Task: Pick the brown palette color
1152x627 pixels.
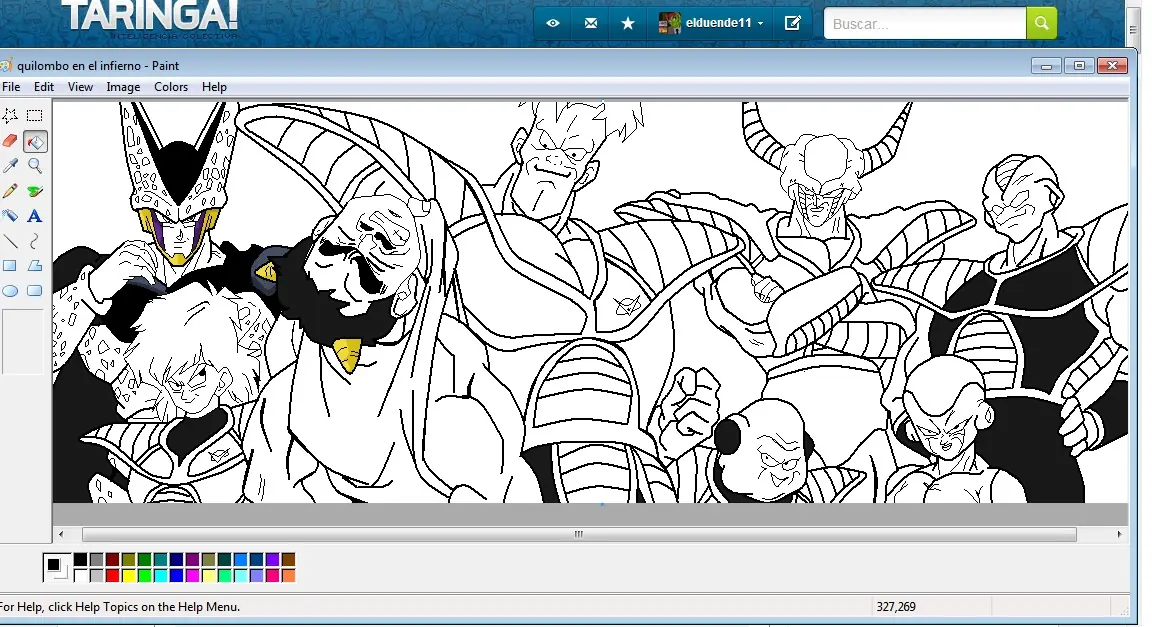Action: (x=289, y=559)
